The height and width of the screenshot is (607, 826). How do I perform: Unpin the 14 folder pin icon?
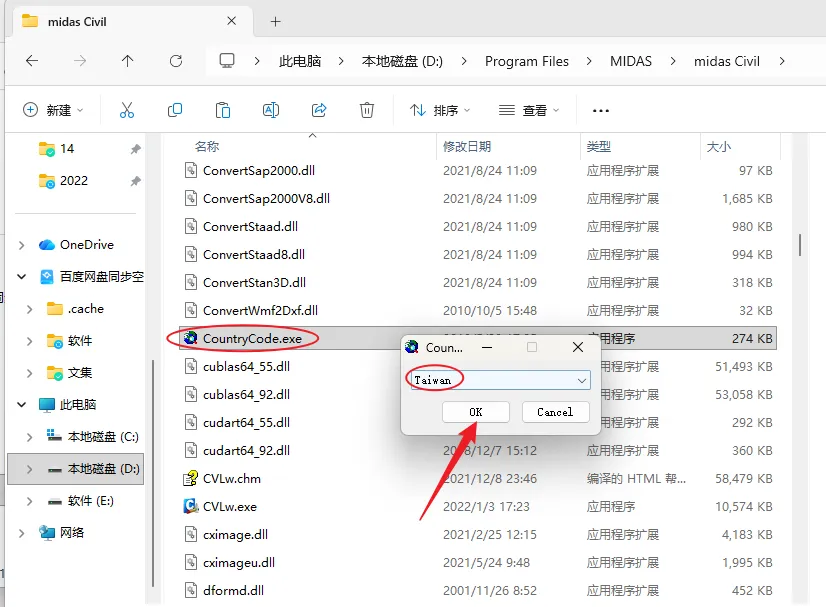135,149
